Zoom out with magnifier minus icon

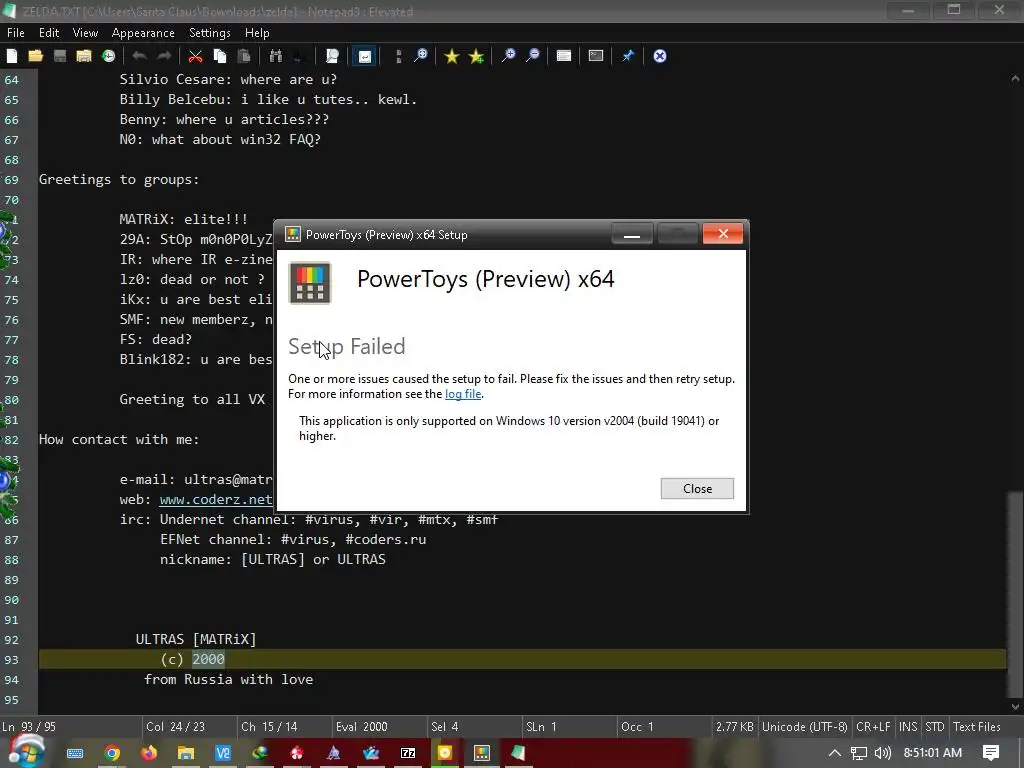click(533, 56)
